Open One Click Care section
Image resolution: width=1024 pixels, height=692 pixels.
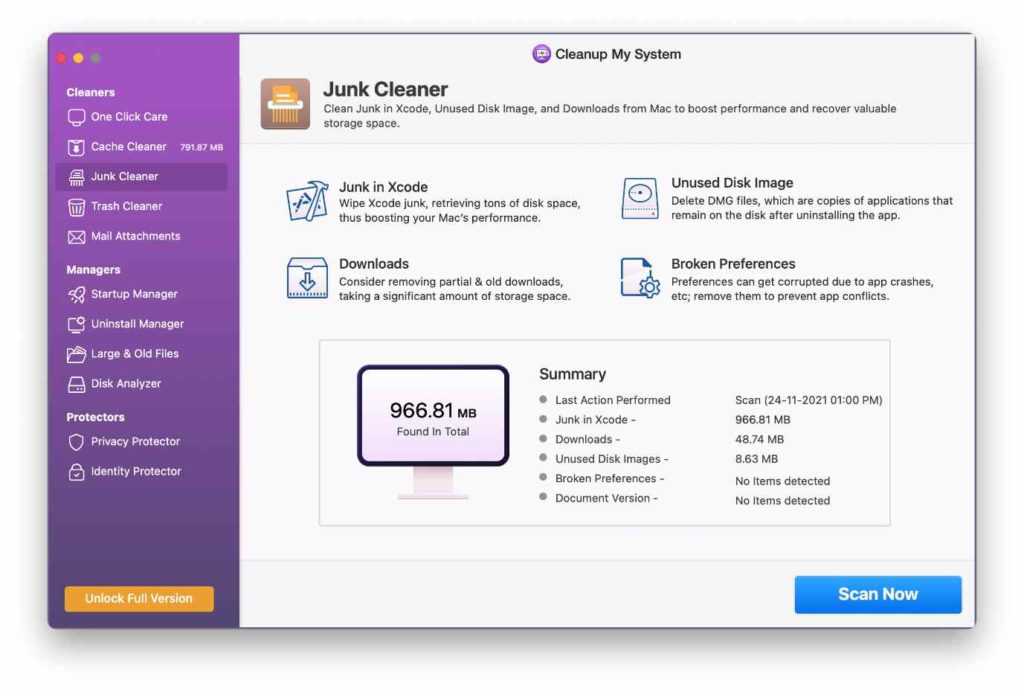click(141, 117)
